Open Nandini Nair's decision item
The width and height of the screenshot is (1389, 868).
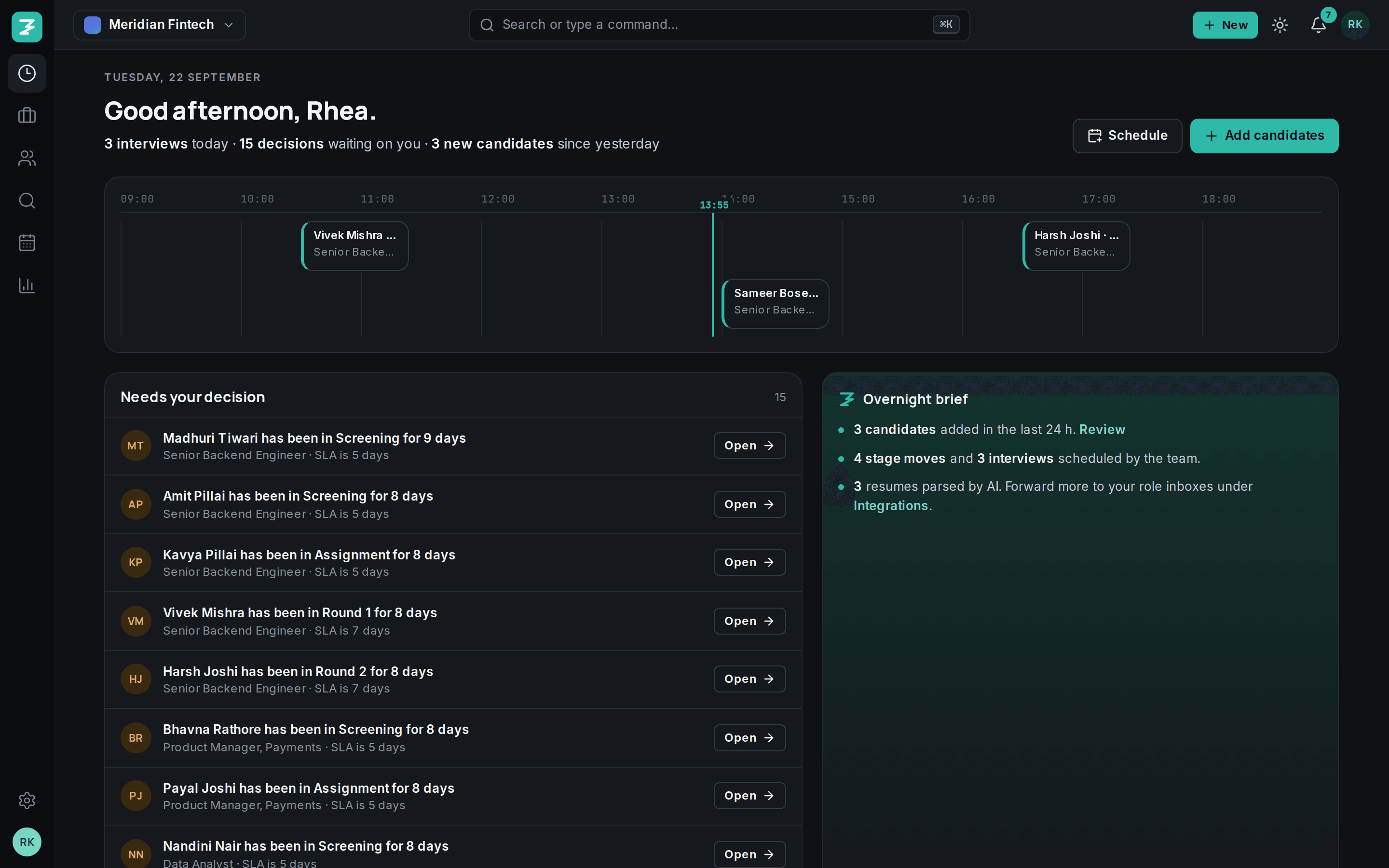(x=749, y=854)
